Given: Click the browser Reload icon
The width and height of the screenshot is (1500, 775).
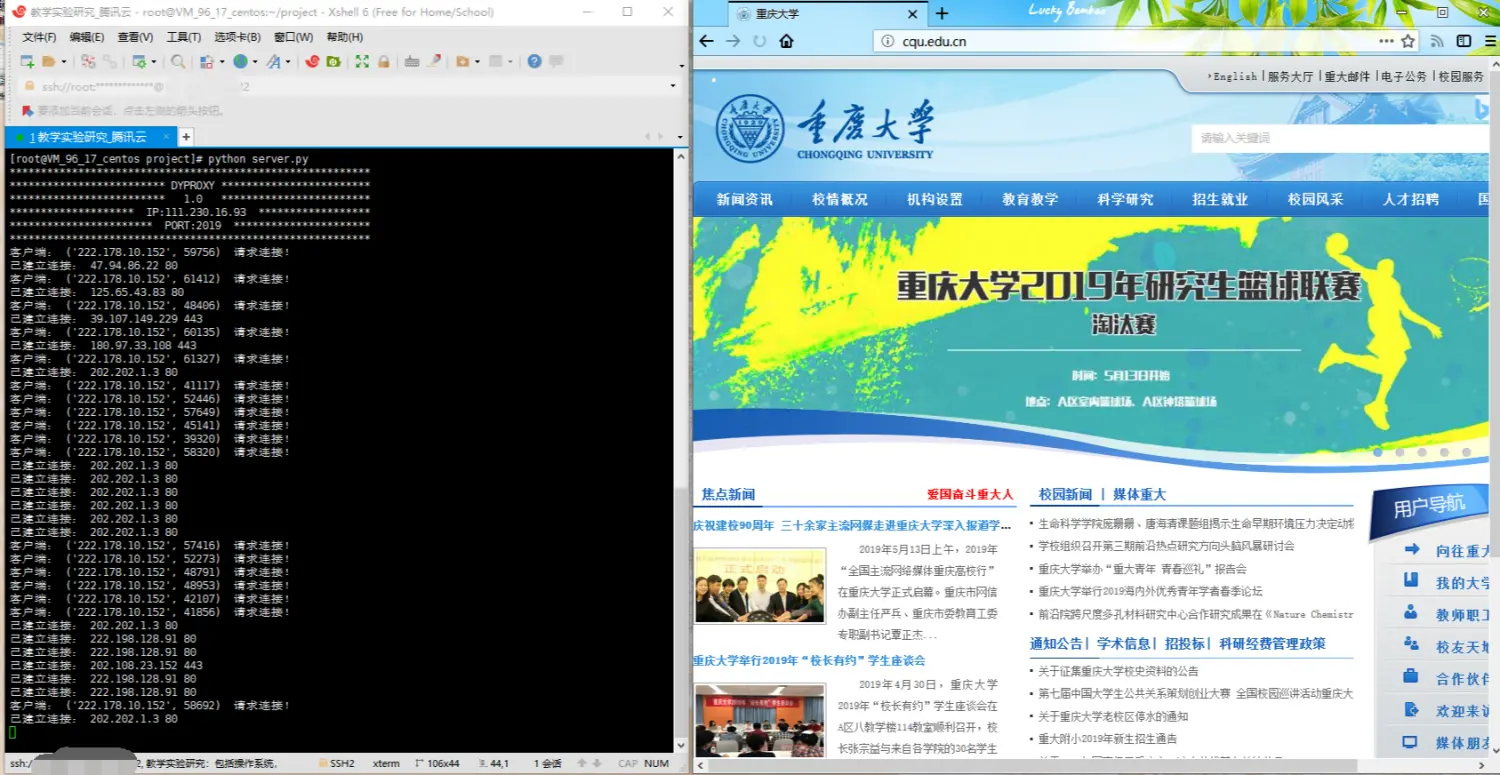Looking at the screenshot, I should click(760, 41).
